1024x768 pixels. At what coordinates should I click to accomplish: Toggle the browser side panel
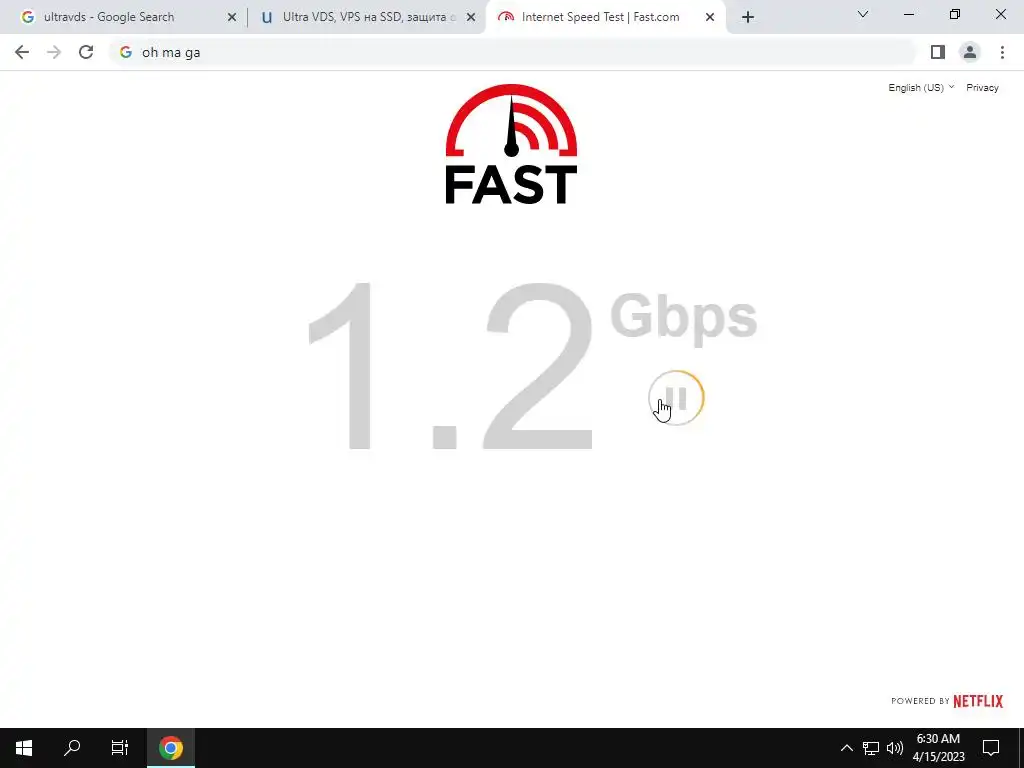938,52
